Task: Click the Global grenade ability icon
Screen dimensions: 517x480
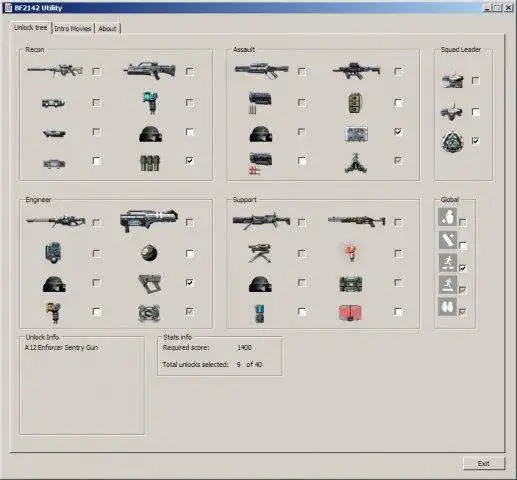Action: pyautogui.click(x=447, y=217)
